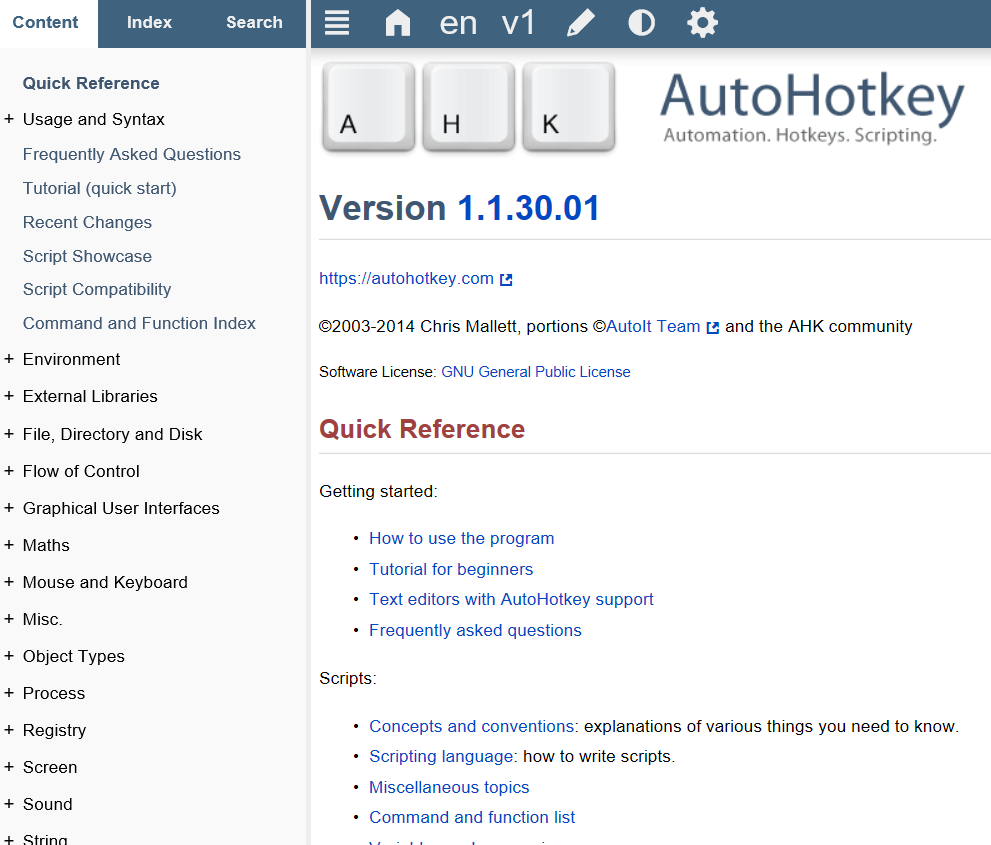Open Recent Changes in sidebar
The height and width of the screenshot is (845, 991).
(x=87, y=222)
